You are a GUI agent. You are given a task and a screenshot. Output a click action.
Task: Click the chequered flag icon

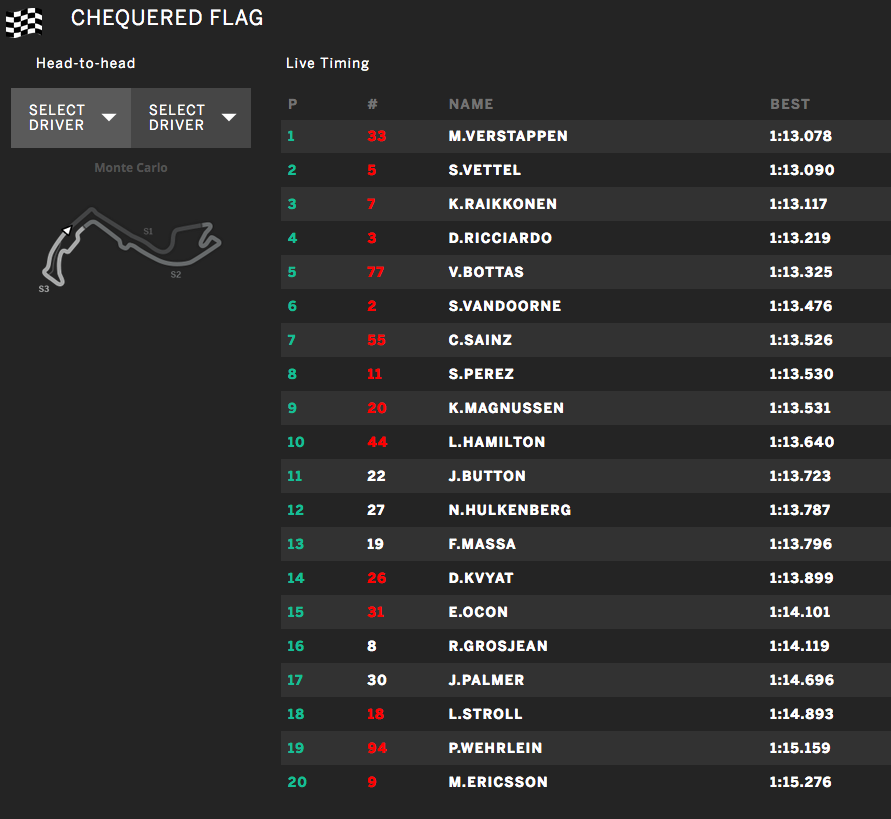24,20
